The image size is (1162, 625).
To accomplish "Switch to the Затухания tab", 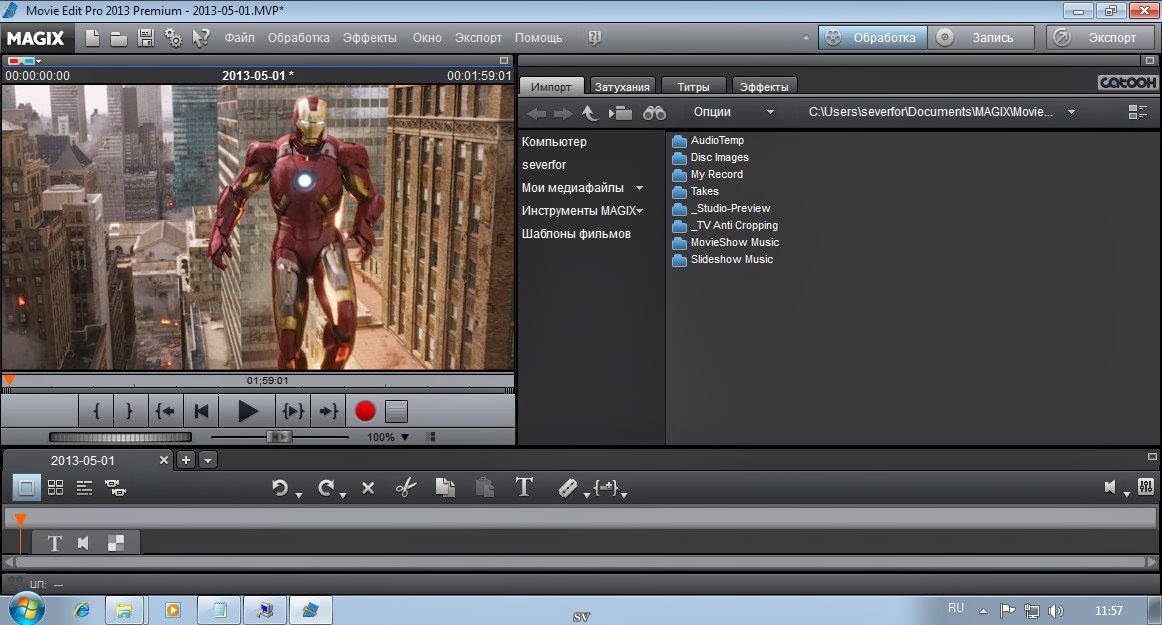I will click(x=622, y=86).
